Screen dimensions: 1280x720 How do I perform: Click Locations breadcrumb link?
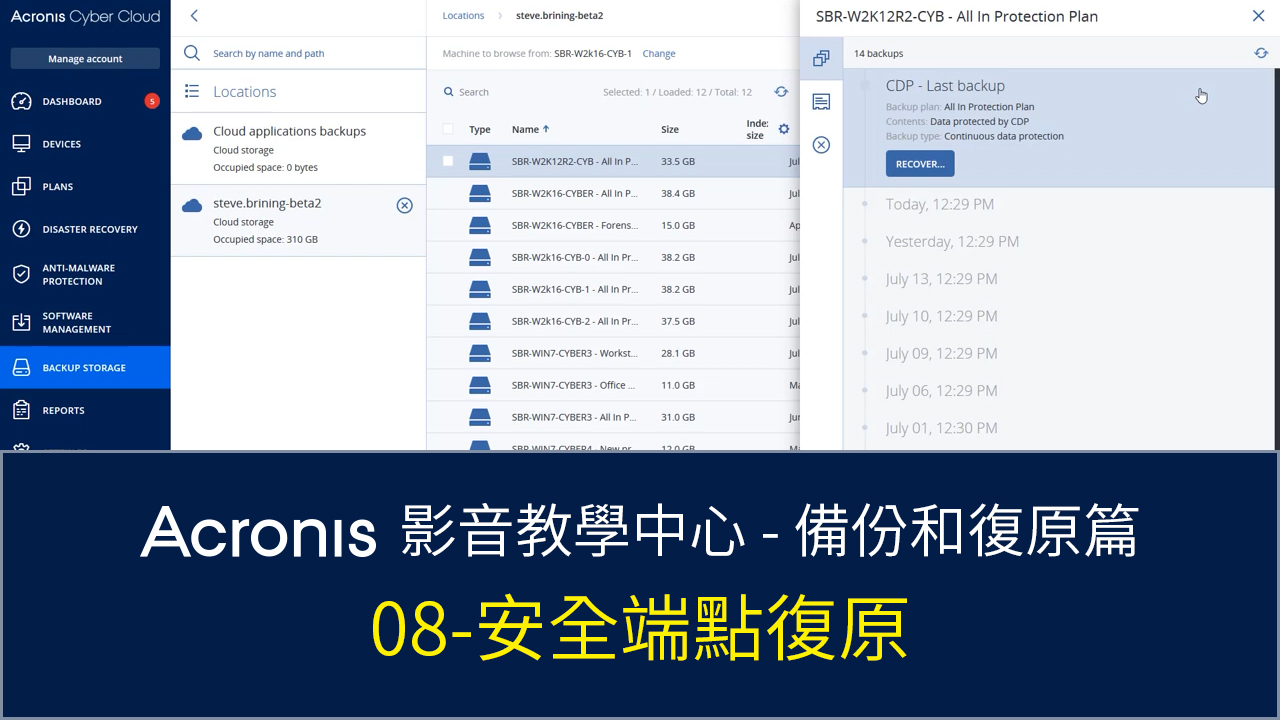(x=463, y=16)
